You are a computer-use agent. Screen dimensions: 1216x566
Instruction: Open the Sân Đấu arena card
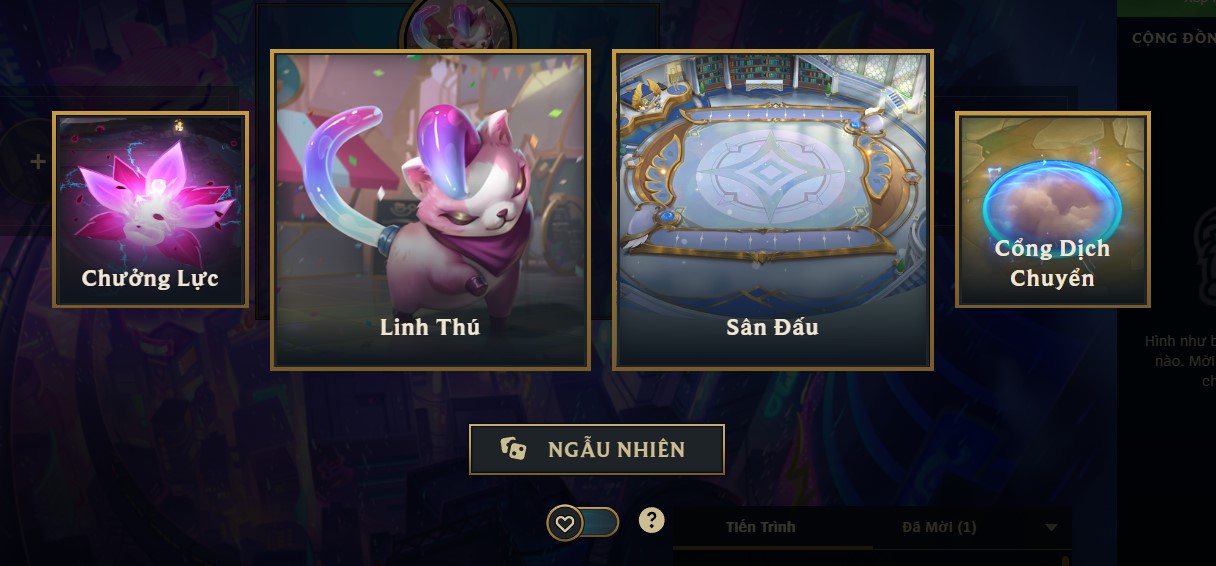point(773,210)
